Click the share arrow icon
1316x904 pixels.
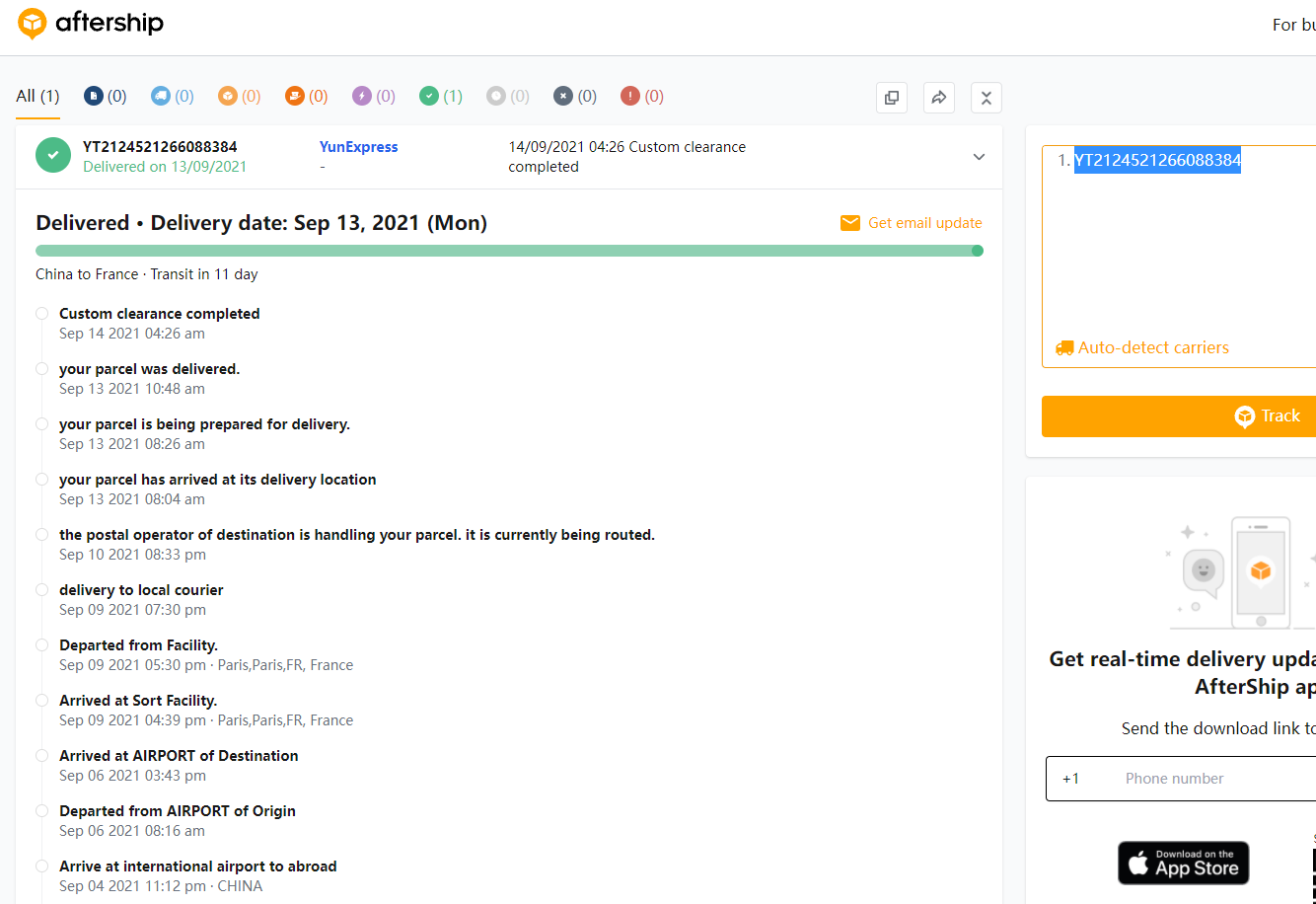[939, 97]
